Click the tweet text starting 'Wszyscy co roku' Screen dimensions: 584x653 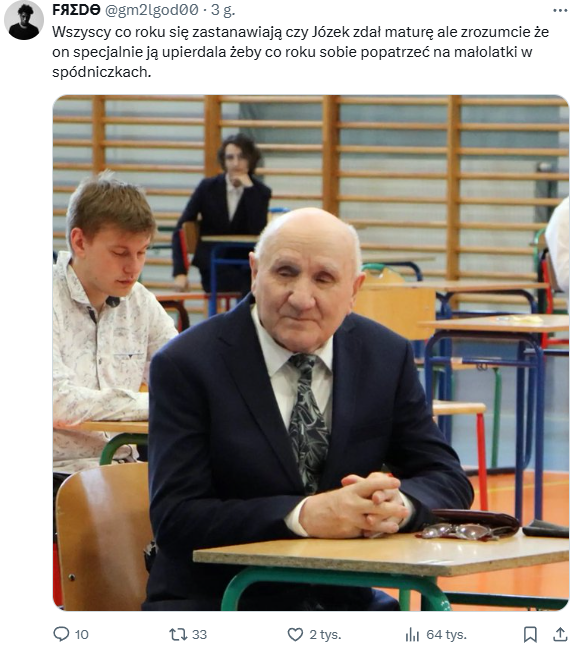click(300, 52)
